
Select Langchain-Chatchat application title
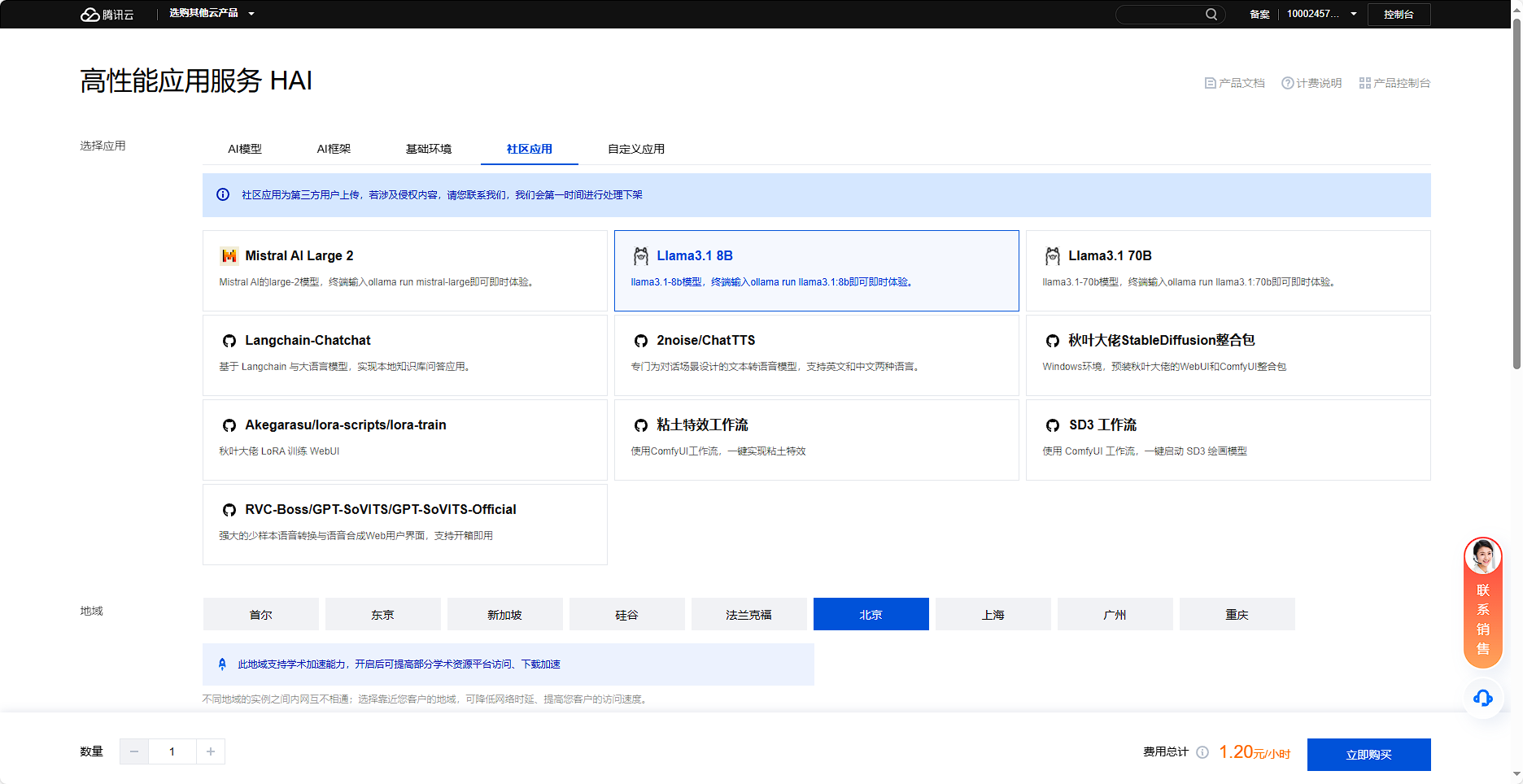point(308,340)
